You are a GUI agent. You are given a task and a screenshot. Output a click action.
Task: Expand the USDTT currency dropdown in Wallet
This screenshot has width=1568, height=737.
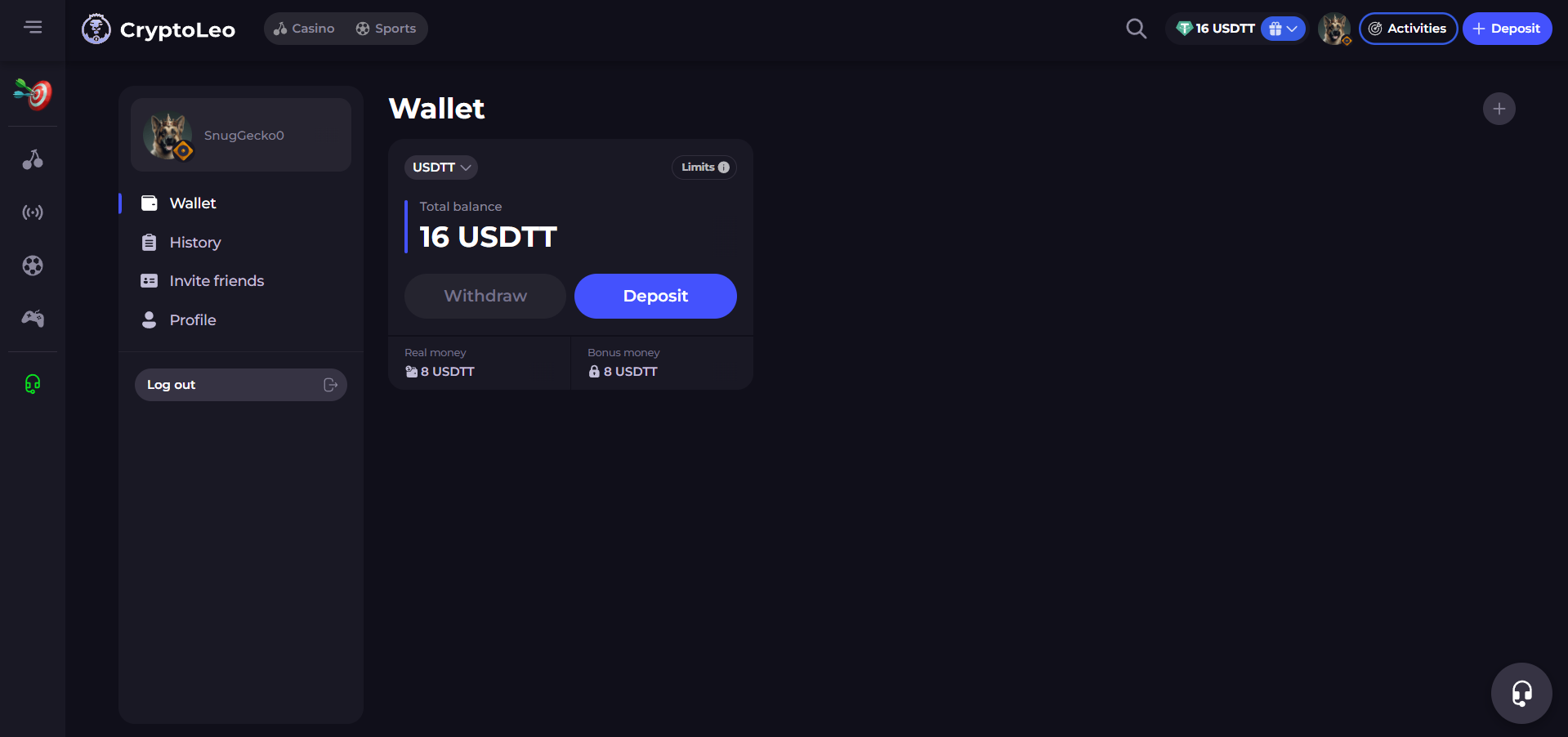click(441, 167)
